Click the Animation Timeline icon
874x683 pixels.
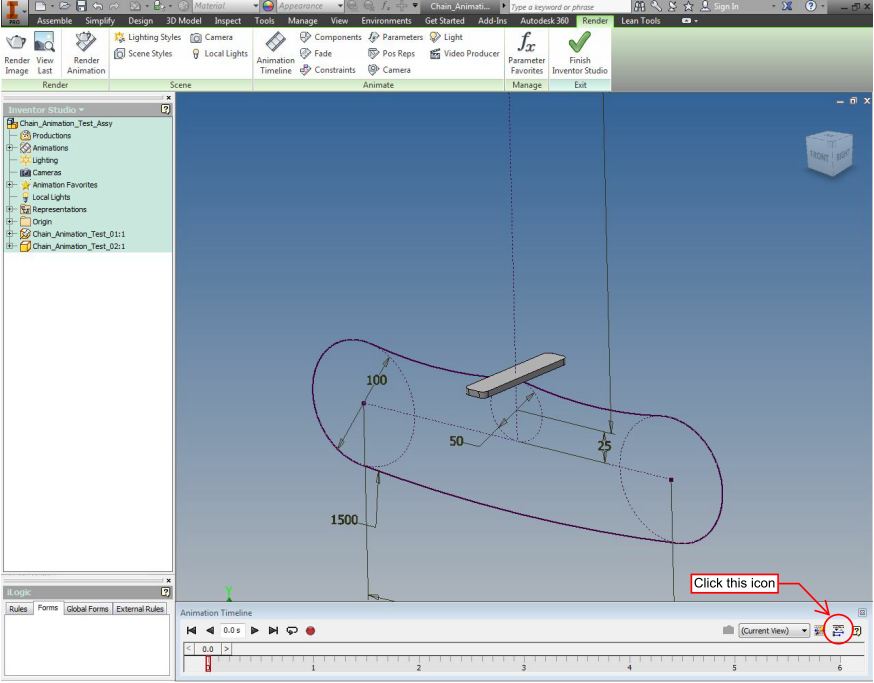pos(275,50)
